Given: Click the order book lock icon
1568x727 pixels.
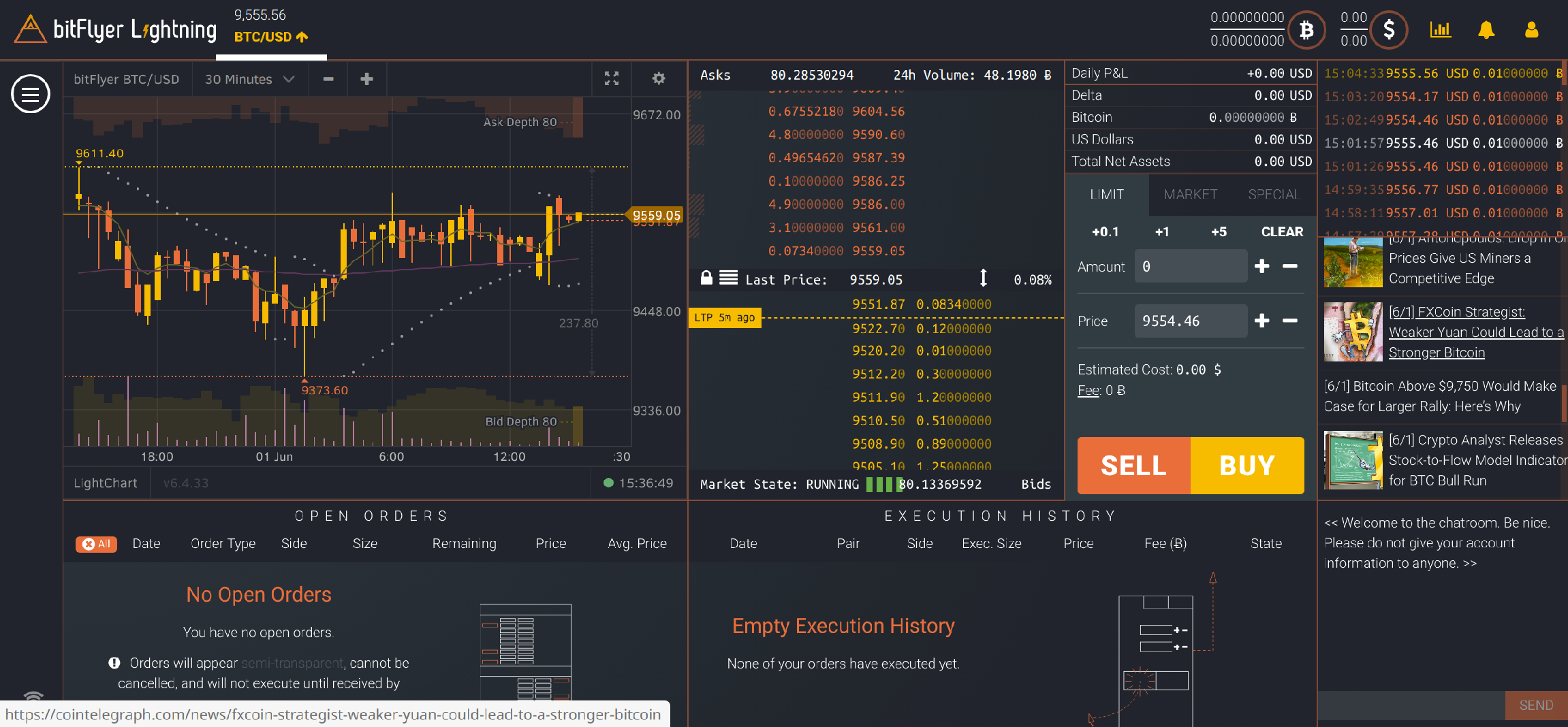Looking at the screenshot, I should [706, 278].
